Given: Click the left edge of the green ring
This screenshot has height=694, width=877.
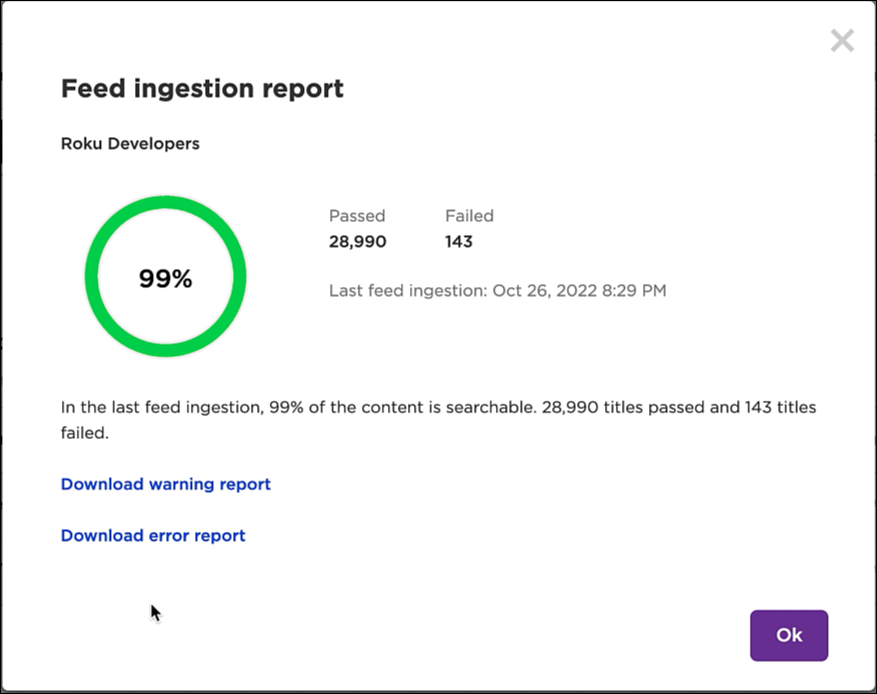Looking at the screenshot, I should [92, 278].
